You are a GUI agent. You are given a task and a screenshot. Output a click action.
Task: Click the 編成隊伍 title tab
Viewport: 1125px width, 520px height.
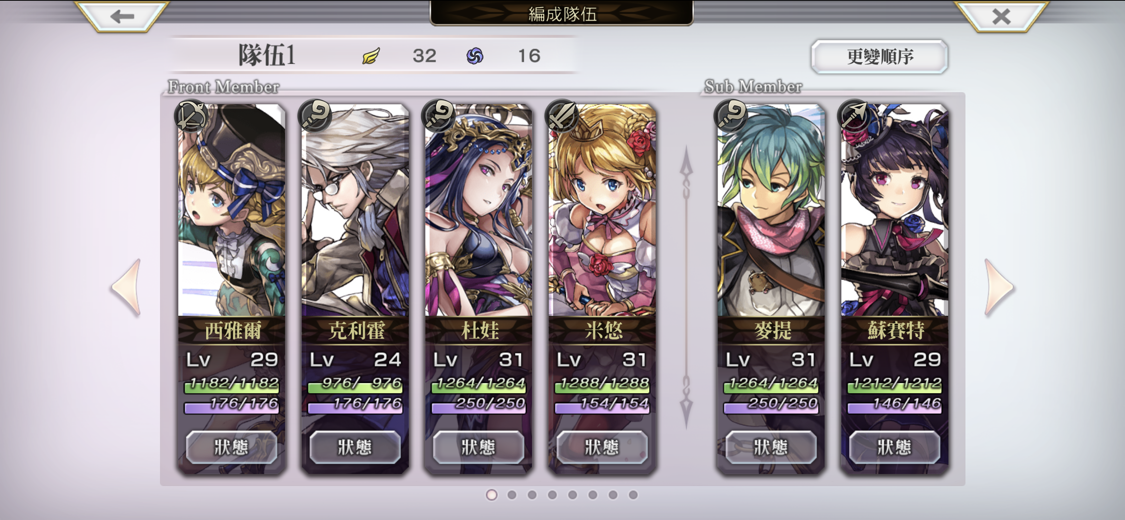pyautogui.click(x=562, y=13)
